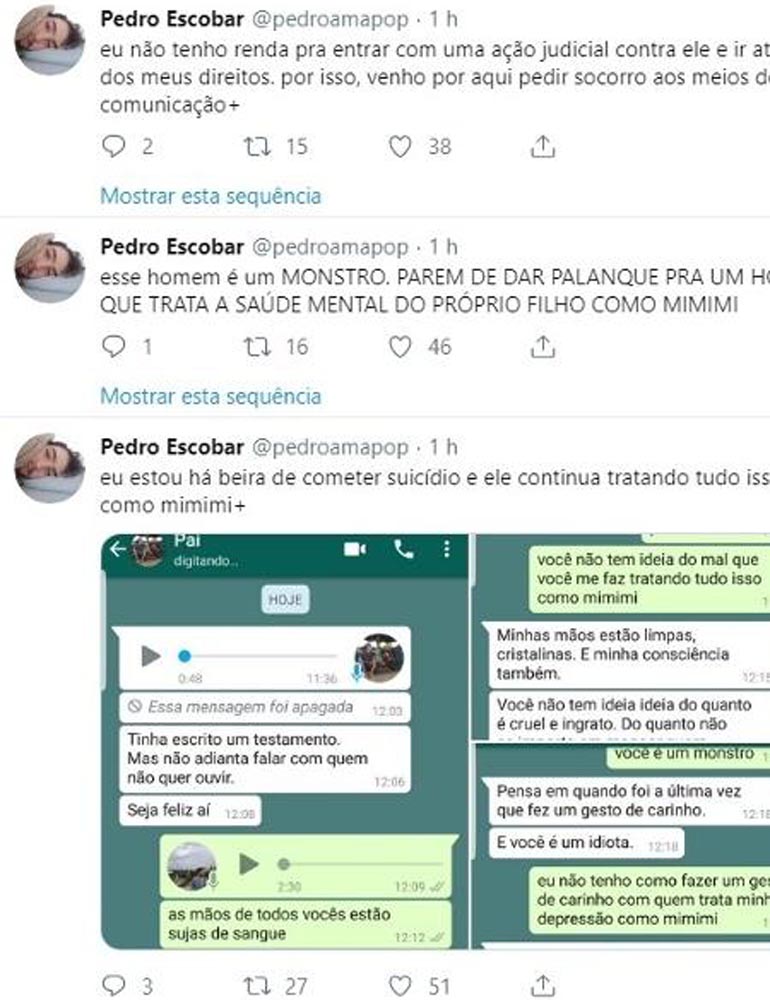Image resolution: width=770 pixels, height=1000 pixels.
Task: Share the MONSTRO tweet via upload icon
Action: tap(542, 346)
